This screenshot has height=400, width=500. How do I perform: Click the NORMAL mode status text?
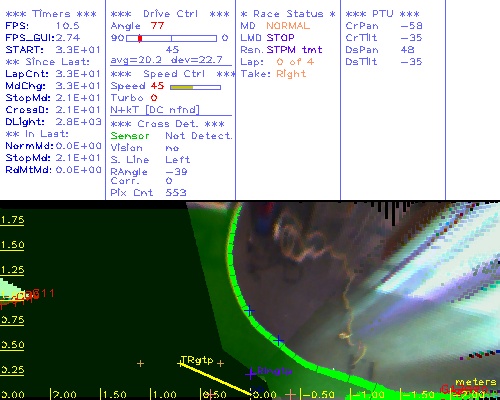288,26
